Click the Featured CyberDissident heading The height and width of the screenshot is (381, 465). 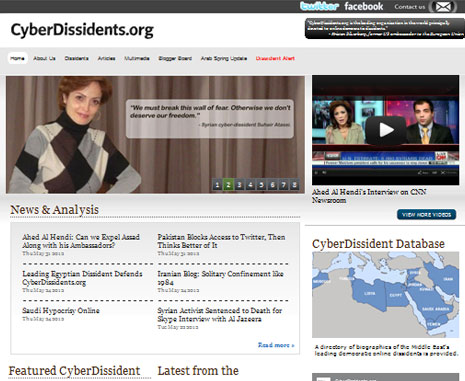pos(74,371)
